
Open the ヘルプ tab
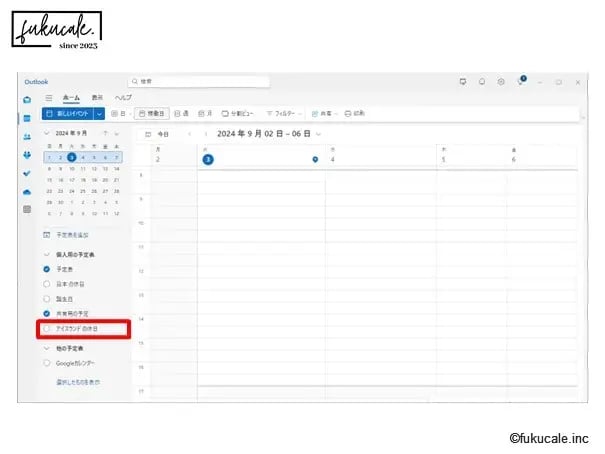pyautogui.click(x=123, y=98)
